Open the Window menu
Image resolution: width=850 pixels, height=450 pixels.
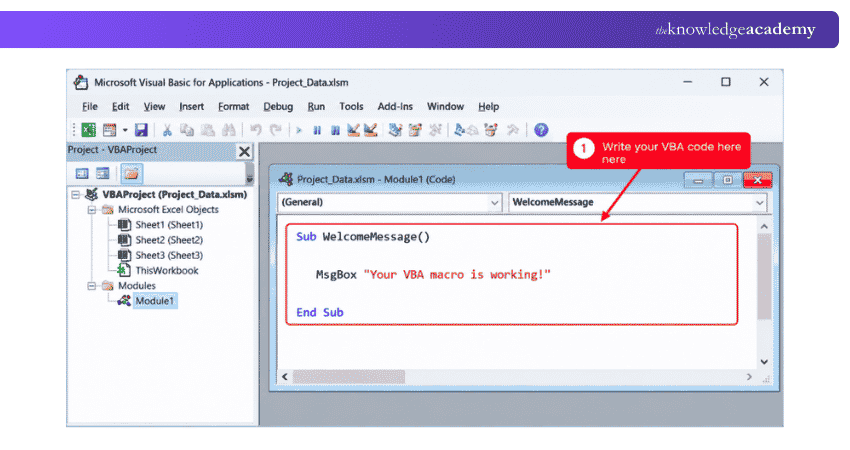point(445,107)
